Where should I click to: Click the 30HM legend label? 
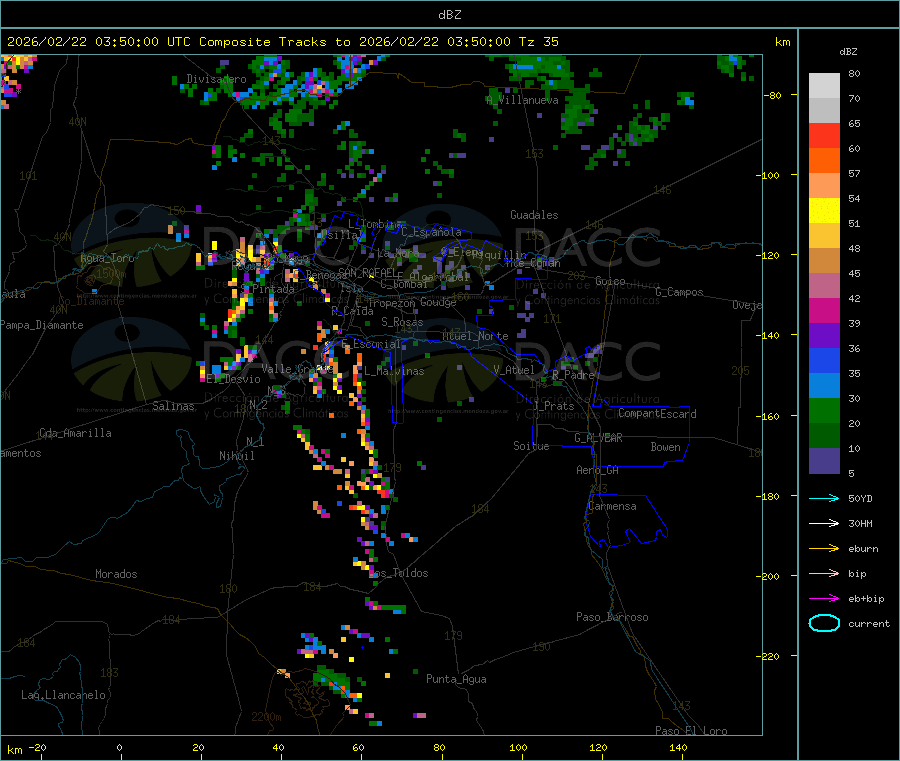pos(860,523)
